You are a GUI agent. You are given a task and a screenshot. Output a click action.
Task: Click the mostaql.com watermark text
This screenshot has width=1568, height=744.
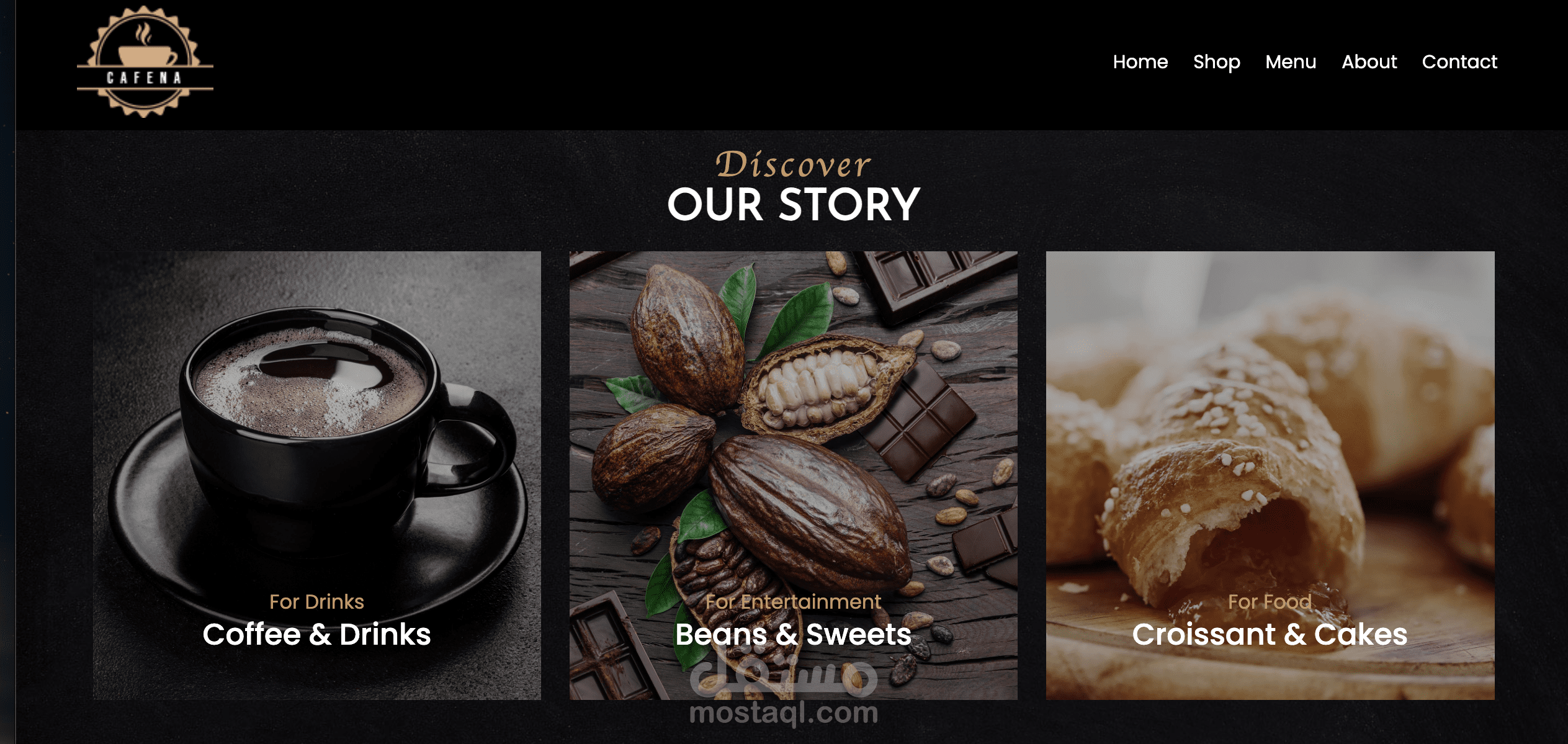[x=784, y=713]
